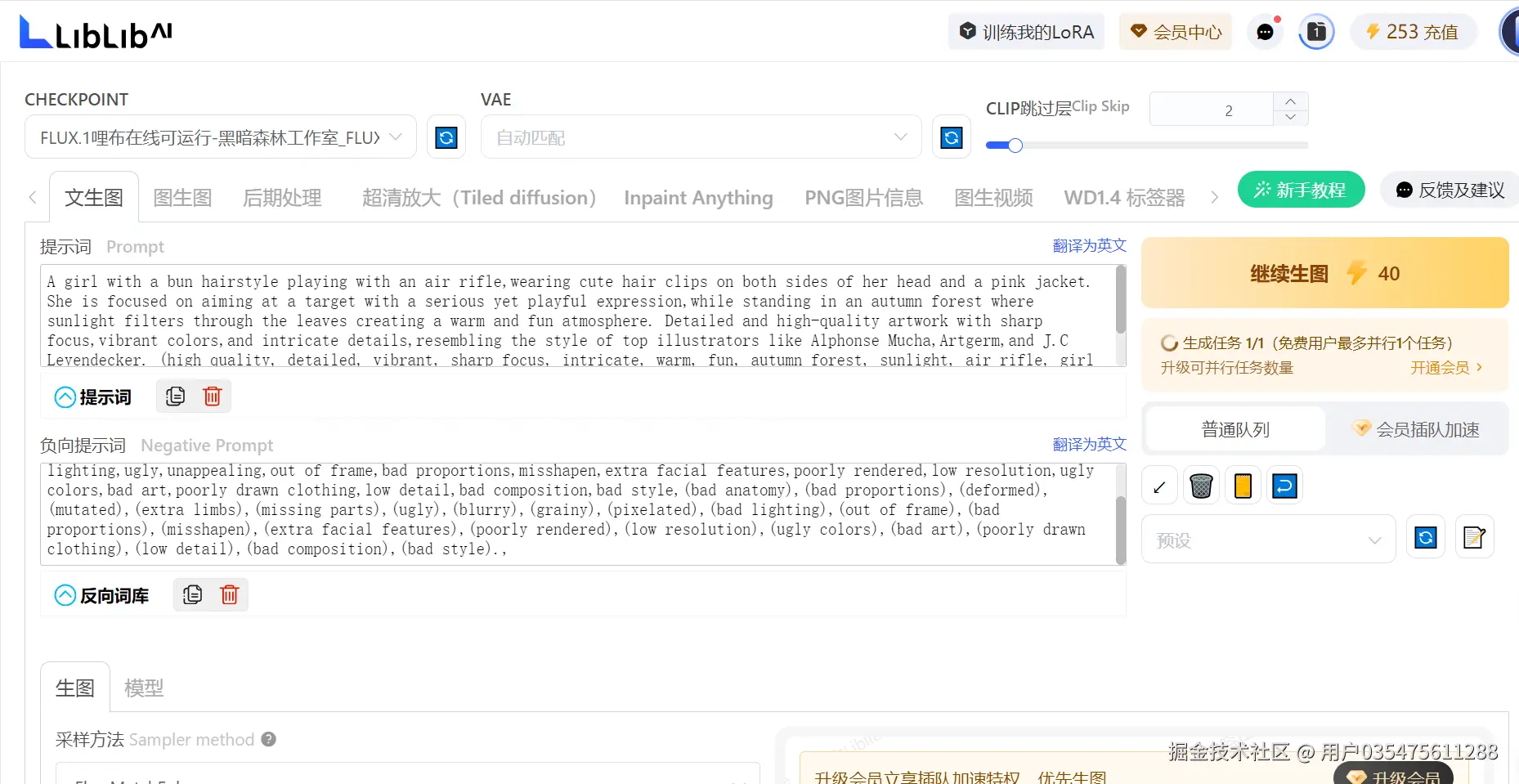Screen dimensions: 1519x784
Task: Click the Clip Skip number field
Action: pyautogui.click(x=1212, y=110)
